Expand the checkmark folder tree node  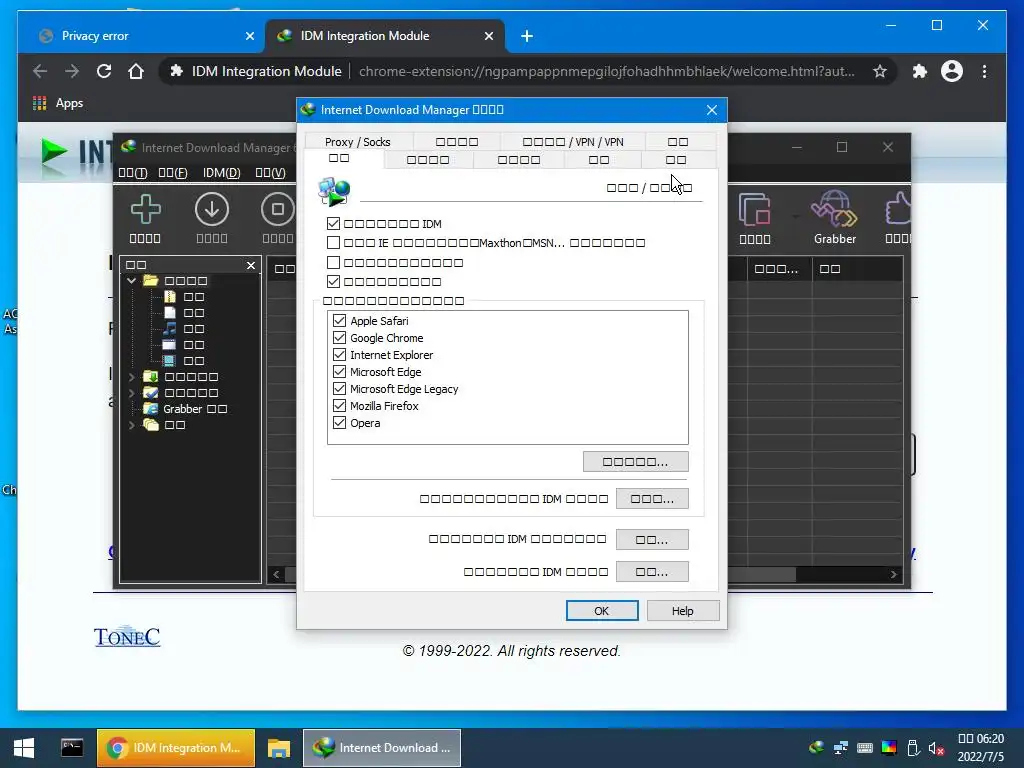[x=131, y=392]
